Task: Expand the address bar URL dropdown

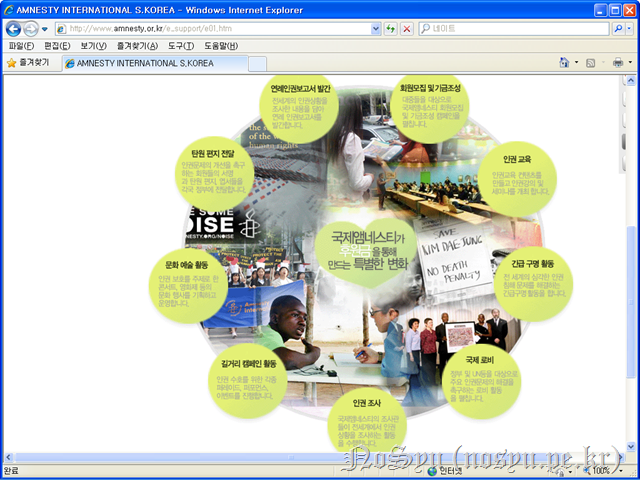Action: (x=375, y=29)
